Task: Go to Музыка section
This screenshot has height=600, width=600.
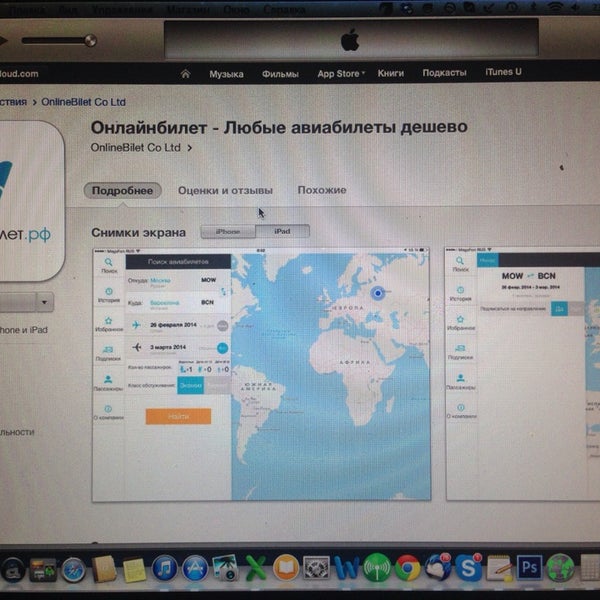Action: [x=226, y=74]
